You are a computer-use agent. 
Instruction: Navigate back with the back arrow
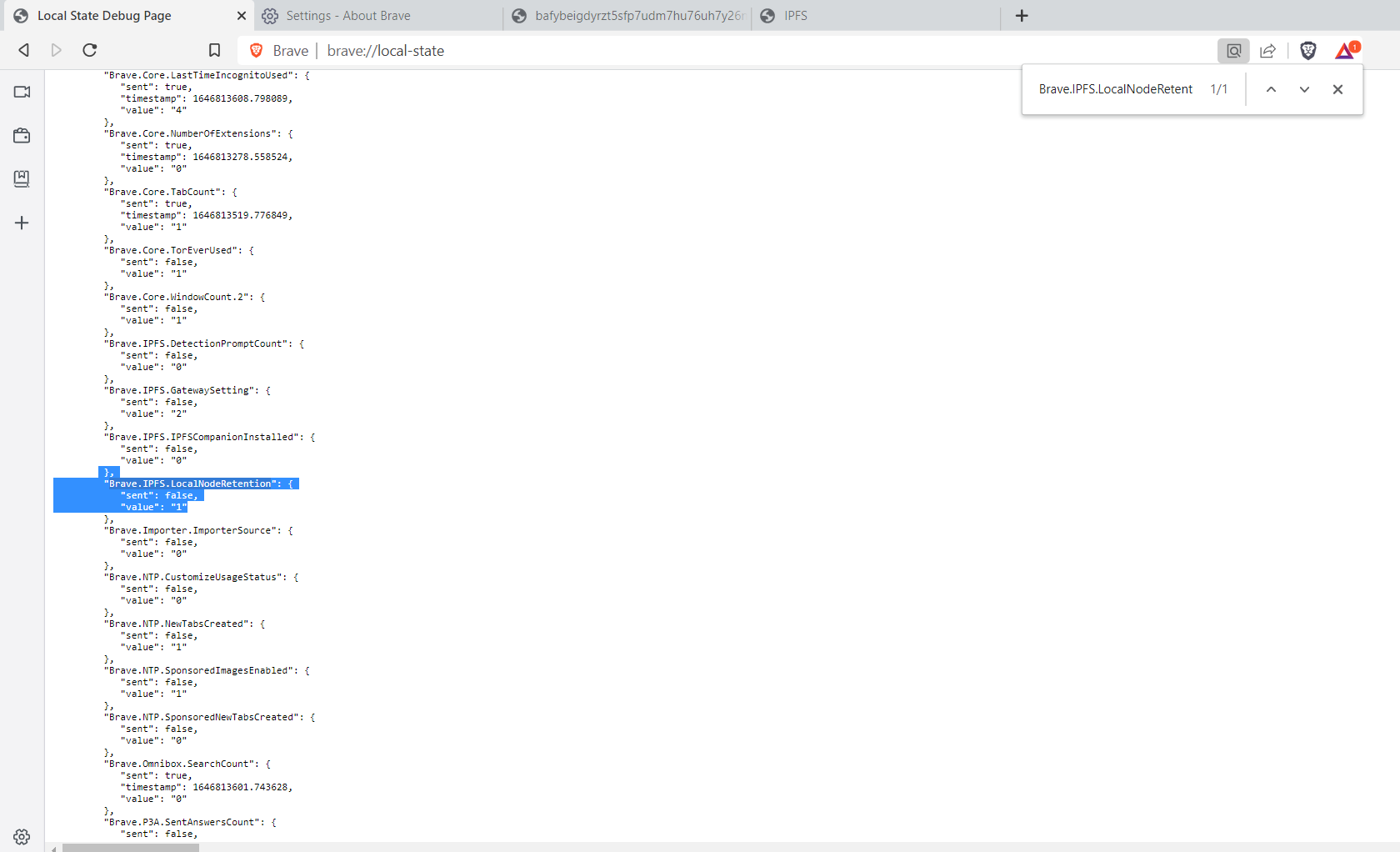click(x=23, y=50)
